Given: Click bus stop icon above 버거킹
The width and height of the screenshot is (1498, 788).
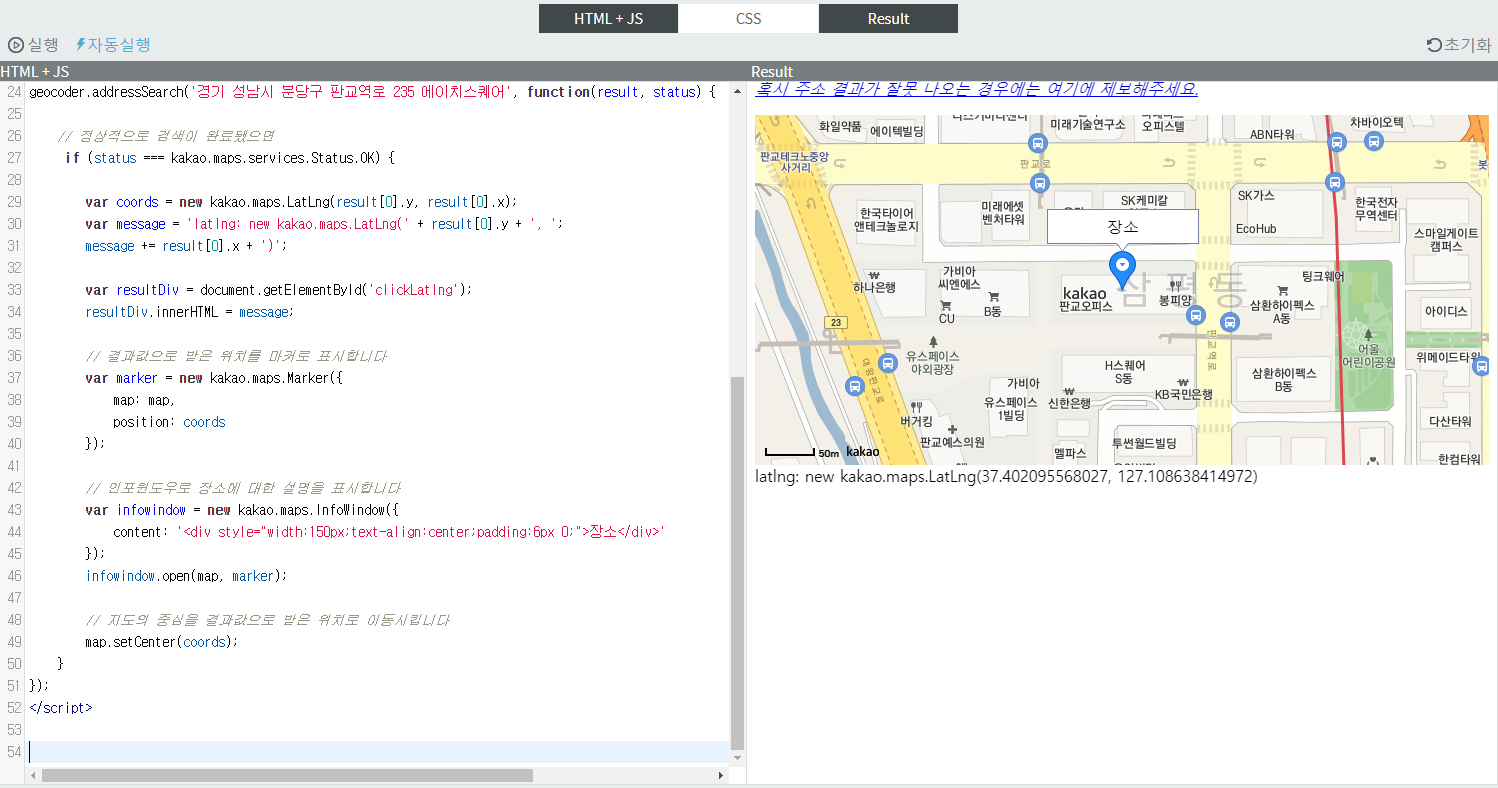Looking at the screenshot, I should click(854, 386).
